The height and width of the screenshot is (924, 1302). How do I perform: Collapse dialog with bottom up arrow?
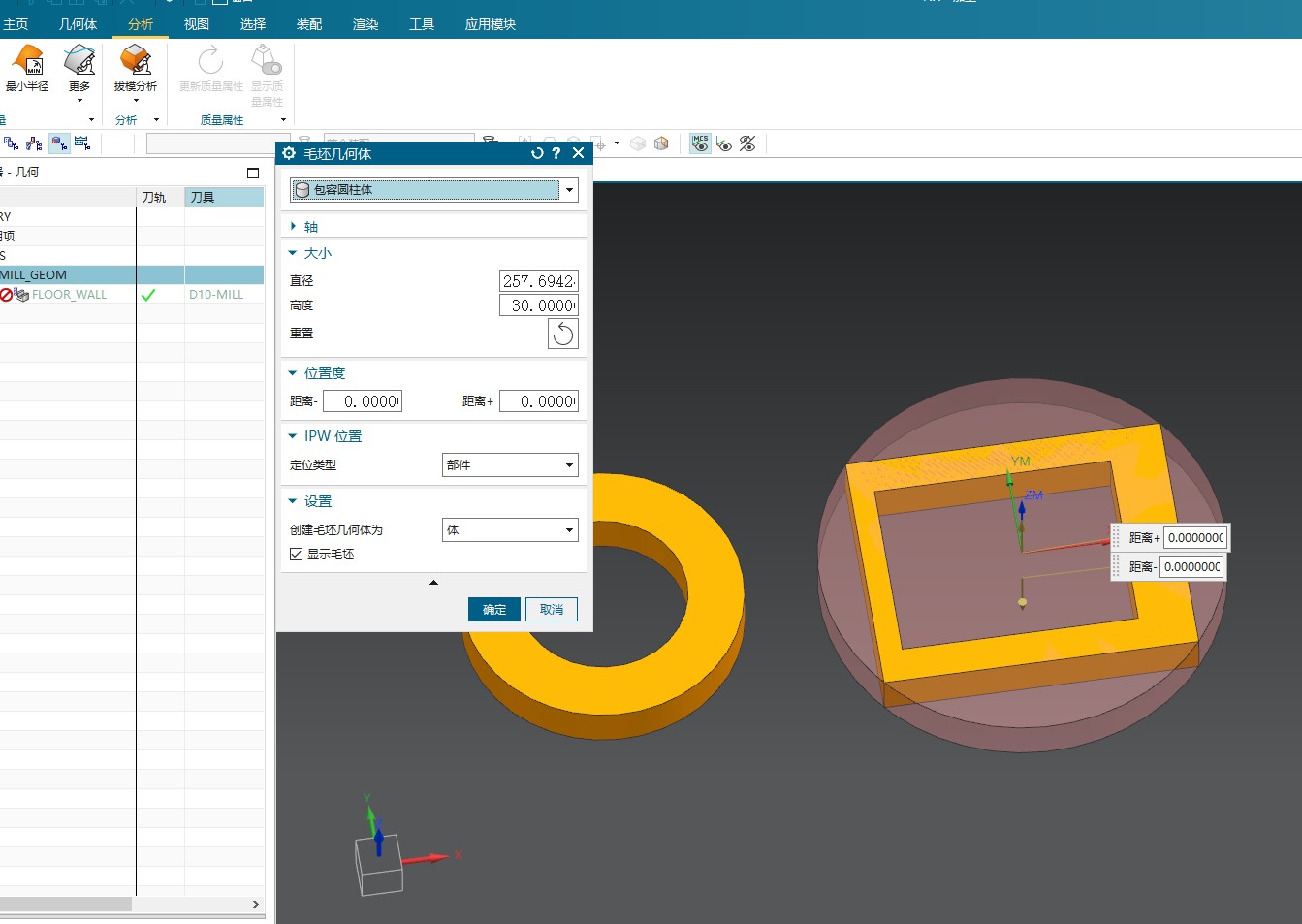click(x=433, y=582)
